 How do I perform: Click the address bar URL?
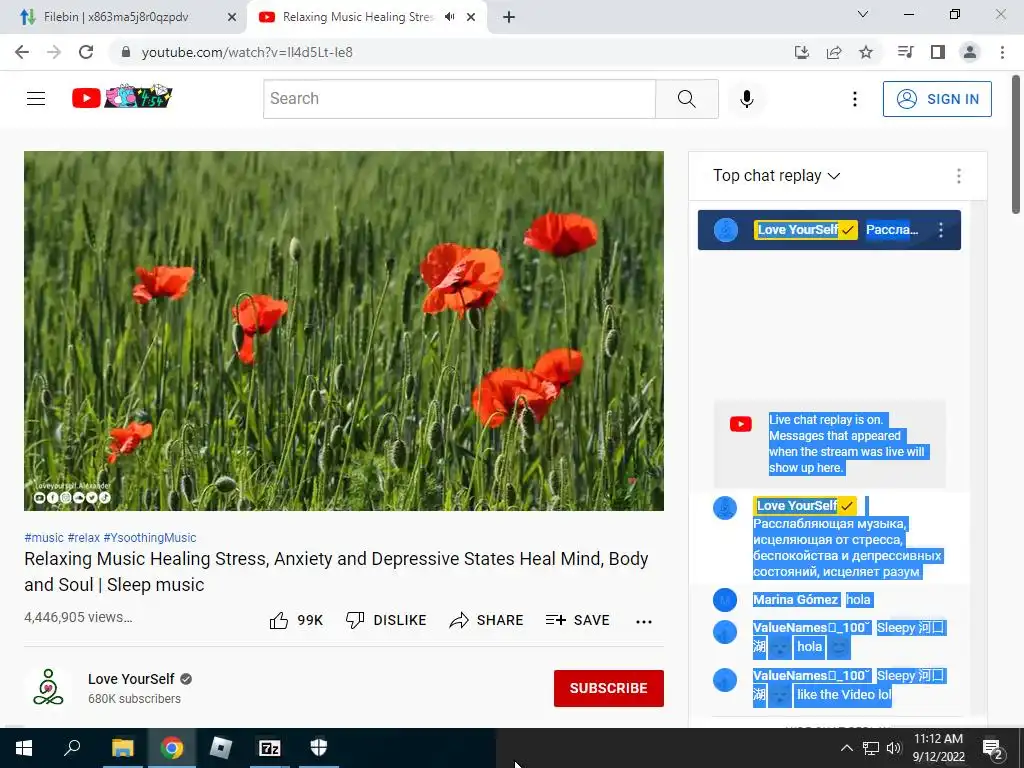pos(247,52)
